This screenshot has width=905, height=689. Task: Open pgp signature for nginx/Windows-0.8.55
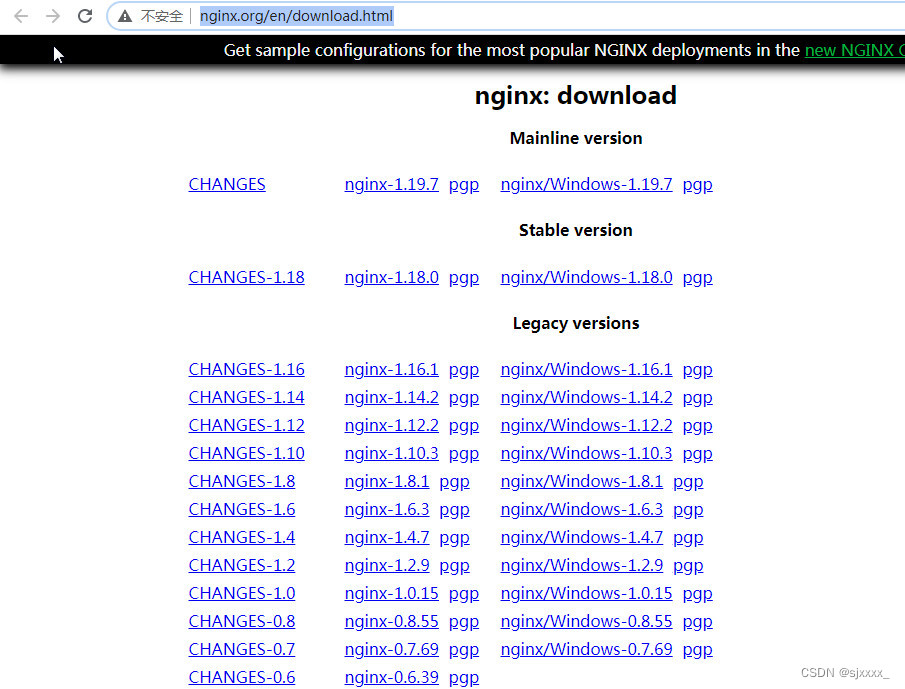698,622
